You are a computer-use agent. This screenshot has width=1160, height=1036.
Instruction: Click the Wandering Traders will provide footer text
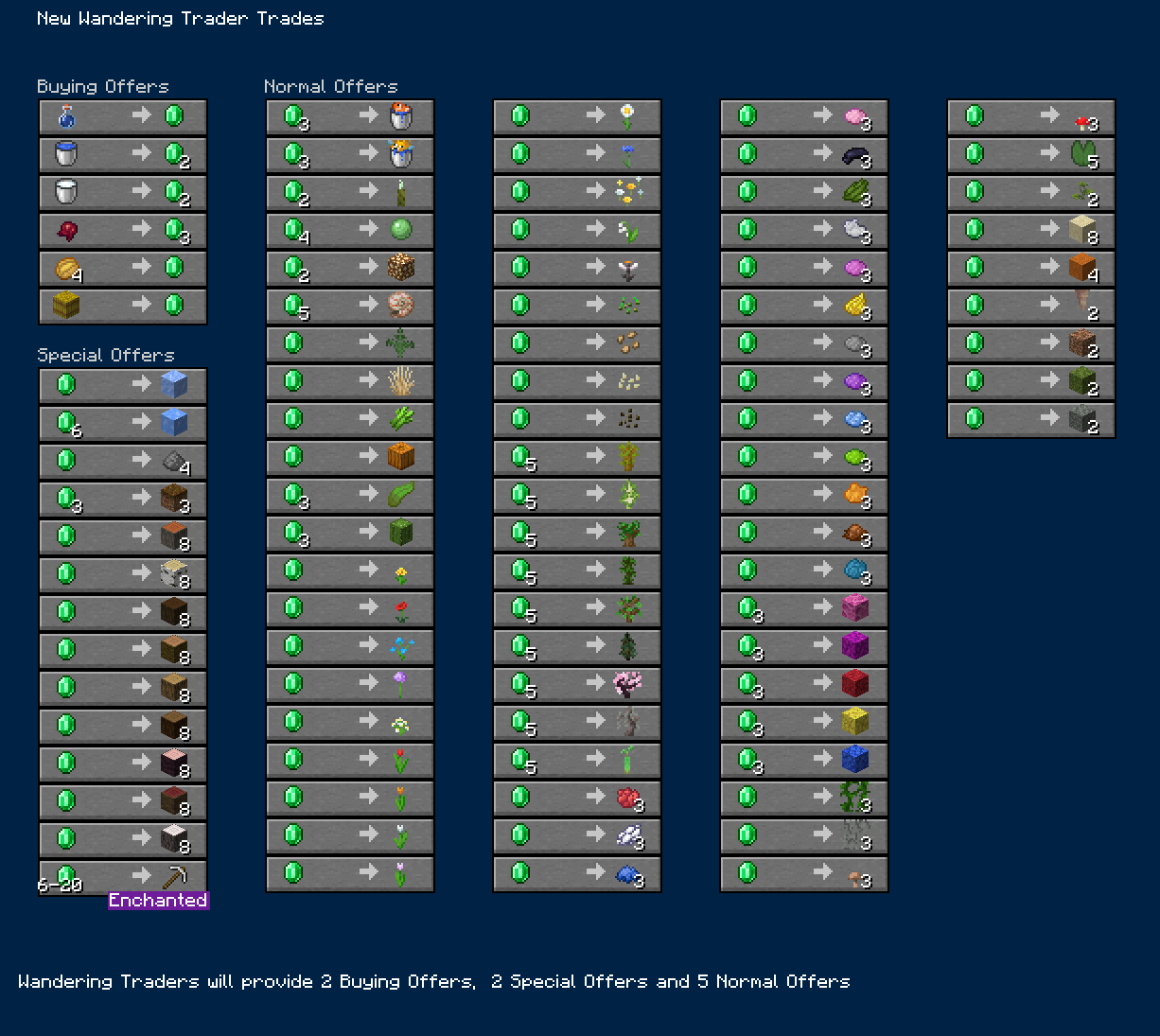[434, 981]
